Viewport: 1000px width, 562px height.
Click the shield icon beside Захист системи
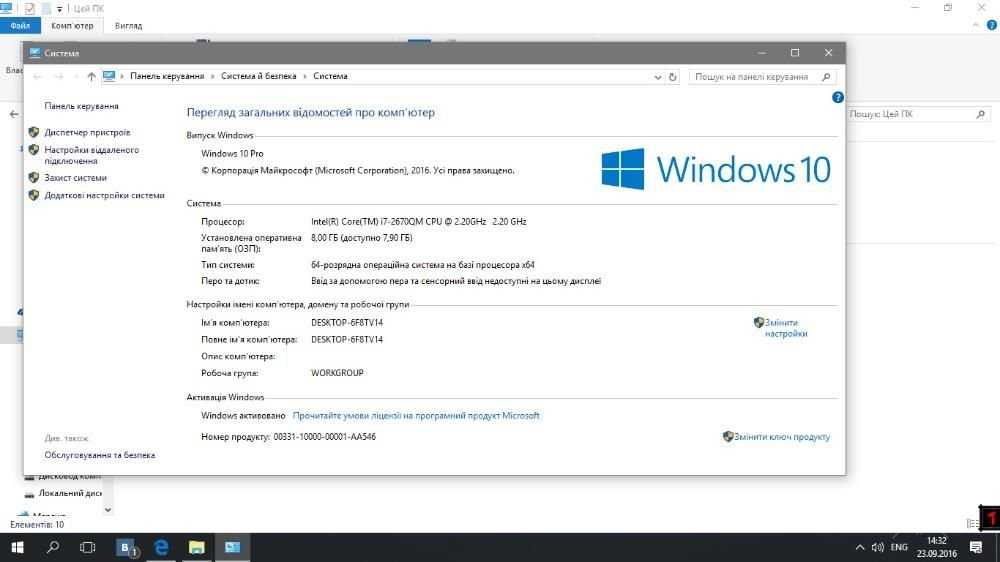pyautogui.click(x=34, y=177)
